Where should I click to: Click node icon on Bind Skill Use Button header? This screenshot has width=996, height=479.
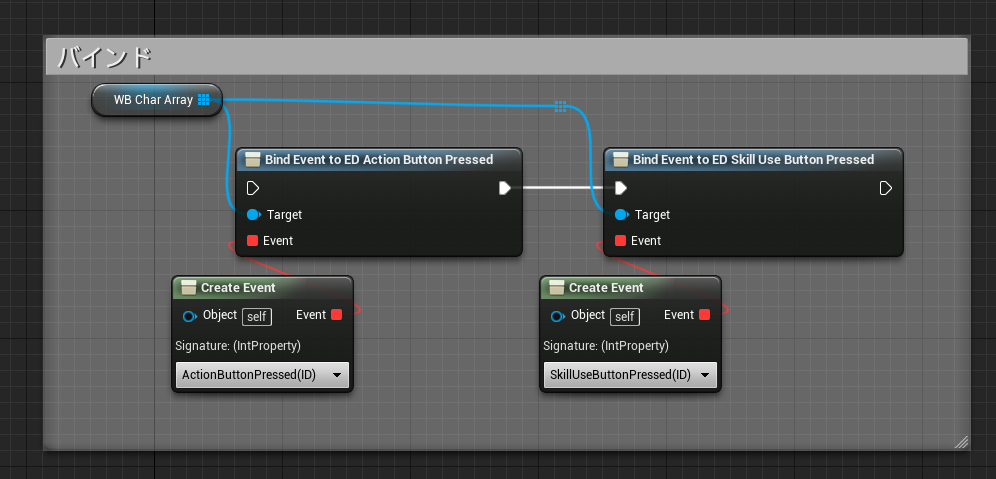click(621, 159)
